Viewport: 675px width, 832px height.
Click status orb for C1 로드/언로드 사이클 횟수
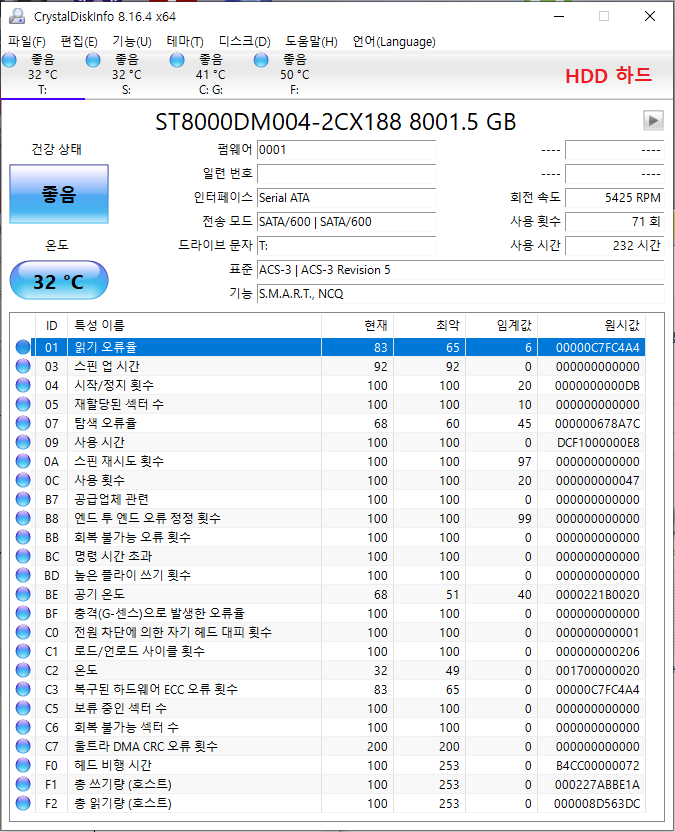point(23,651)
